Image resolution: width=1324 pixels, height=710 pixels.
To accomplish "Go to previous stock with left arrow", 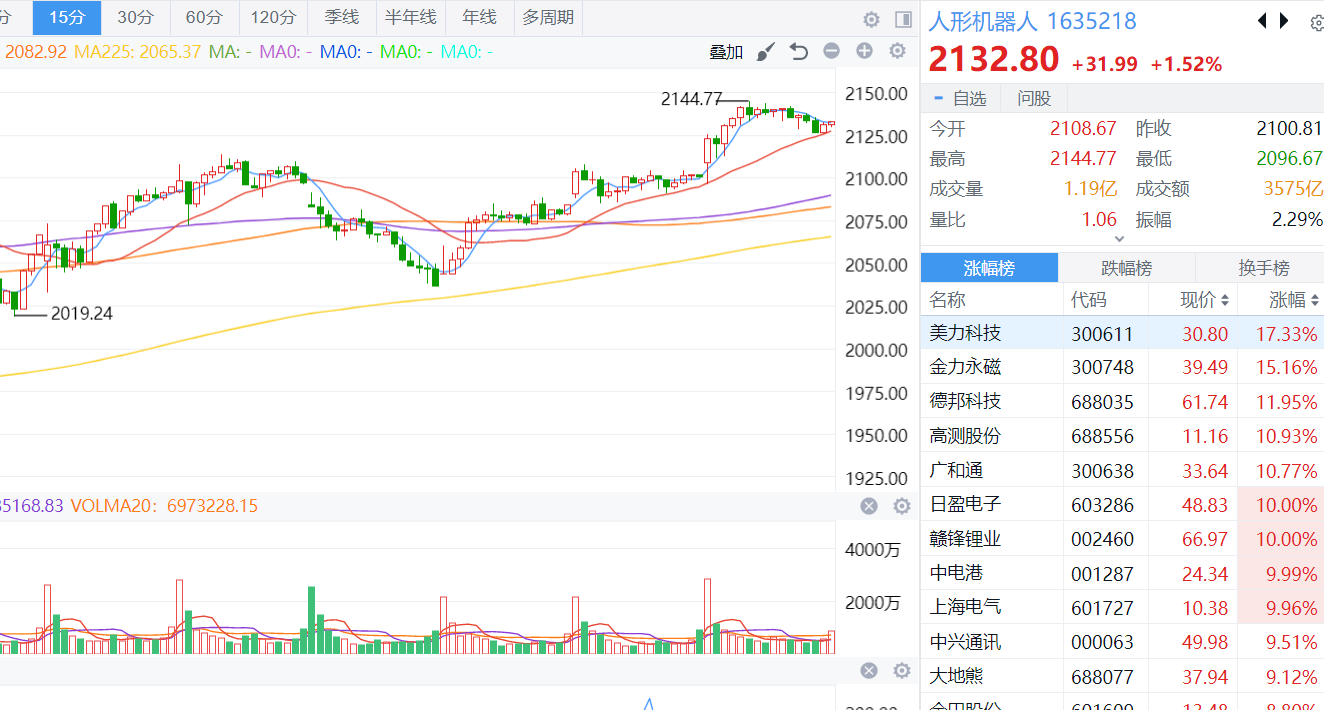I will (x=1262, y=21).
